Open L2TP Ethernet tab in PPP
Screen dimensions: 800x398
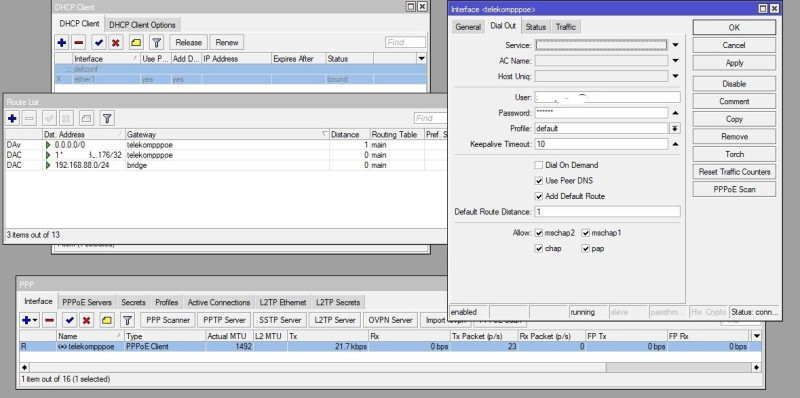pos(283,302)
